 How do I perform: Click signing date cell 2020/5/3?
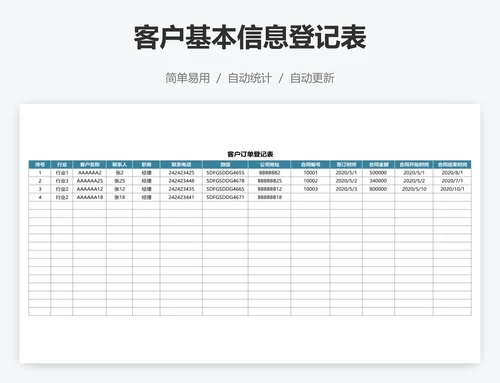[346, 189]
